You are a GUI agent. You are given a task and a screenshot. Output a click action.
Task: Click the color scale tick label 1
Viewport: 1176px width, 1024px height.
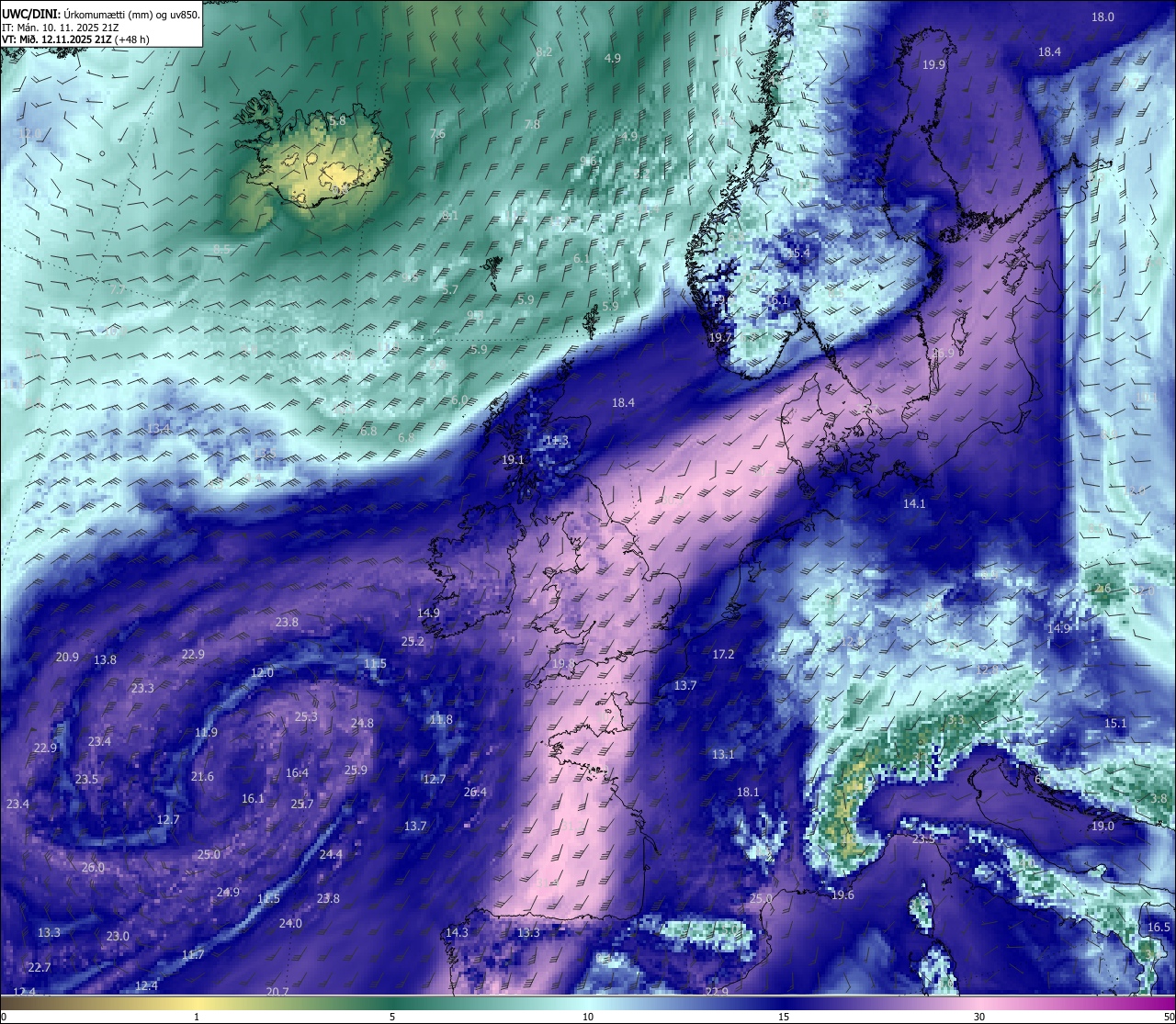[197, 1017]
